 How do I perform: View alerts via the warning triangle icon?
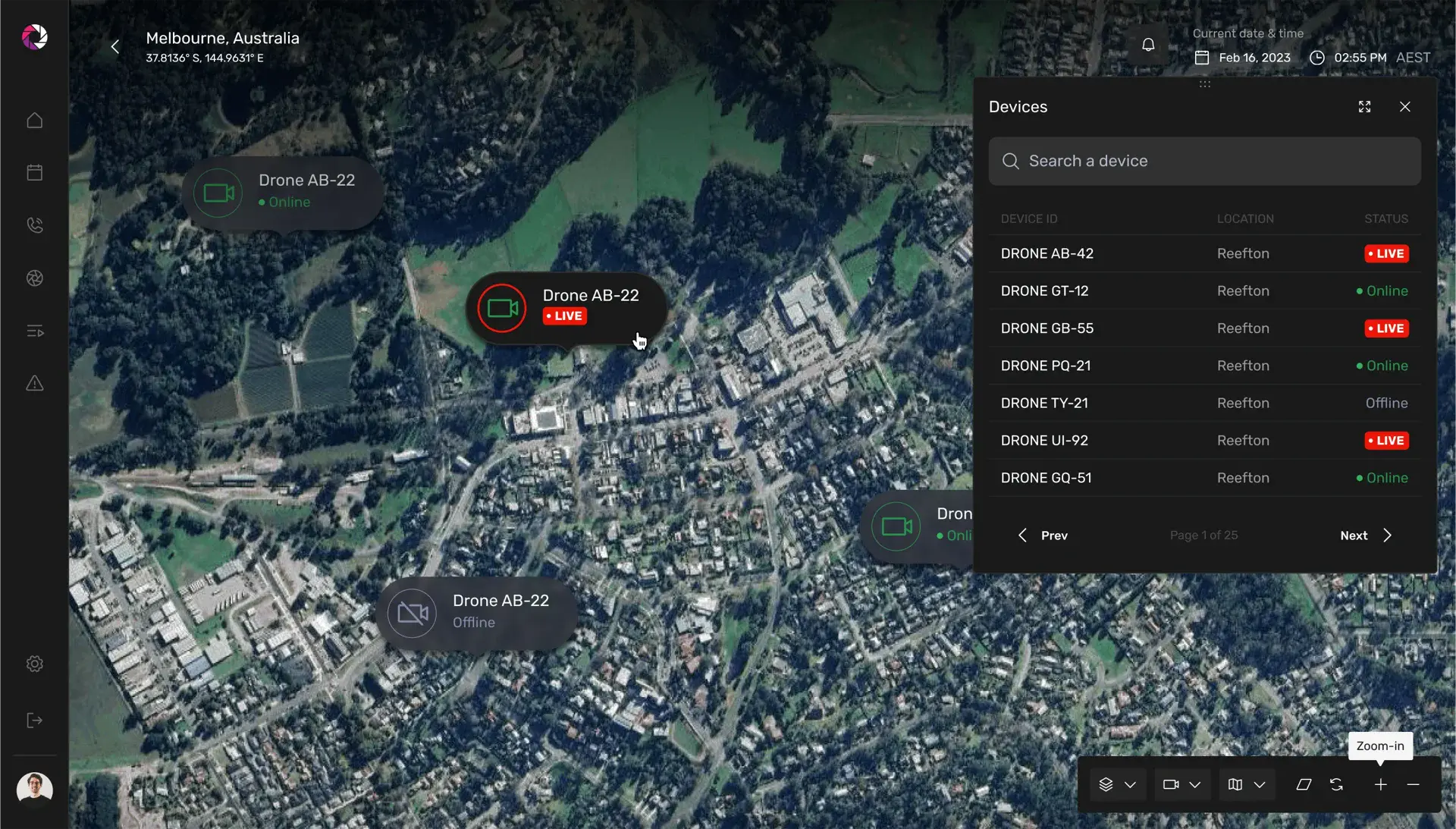click(34, 384)
